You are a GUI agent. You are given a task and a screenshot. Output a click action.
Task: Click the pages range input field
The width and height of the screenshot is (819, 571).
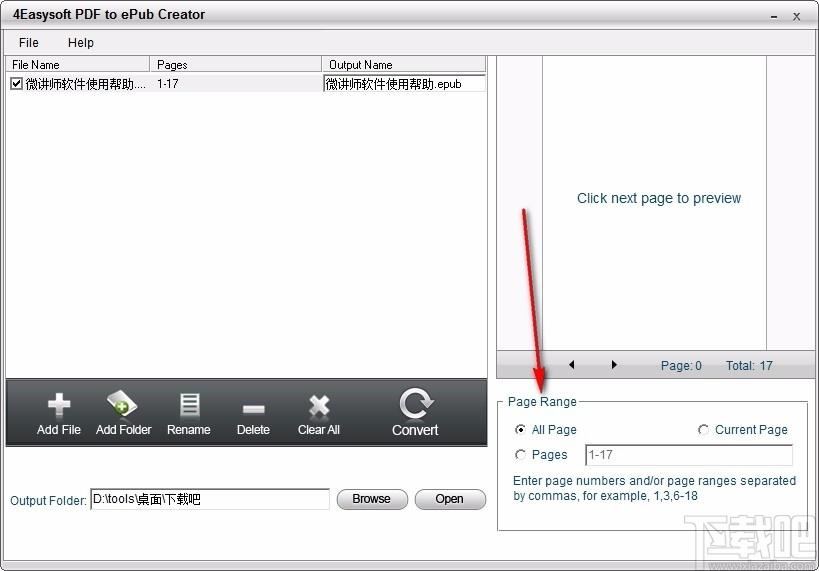pyautogui.click(x=689, y=455)
